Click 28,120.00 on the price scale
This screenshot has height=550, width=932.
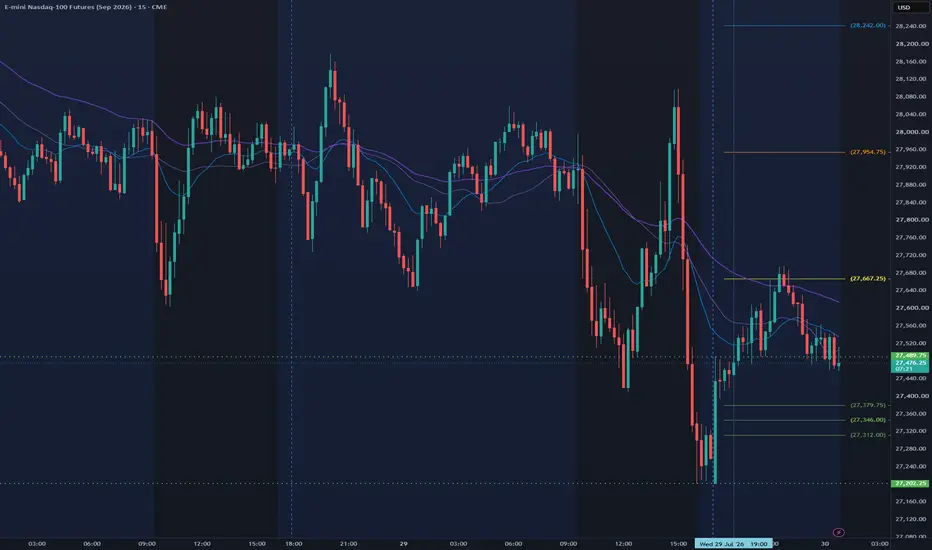[x=911, y=79]
